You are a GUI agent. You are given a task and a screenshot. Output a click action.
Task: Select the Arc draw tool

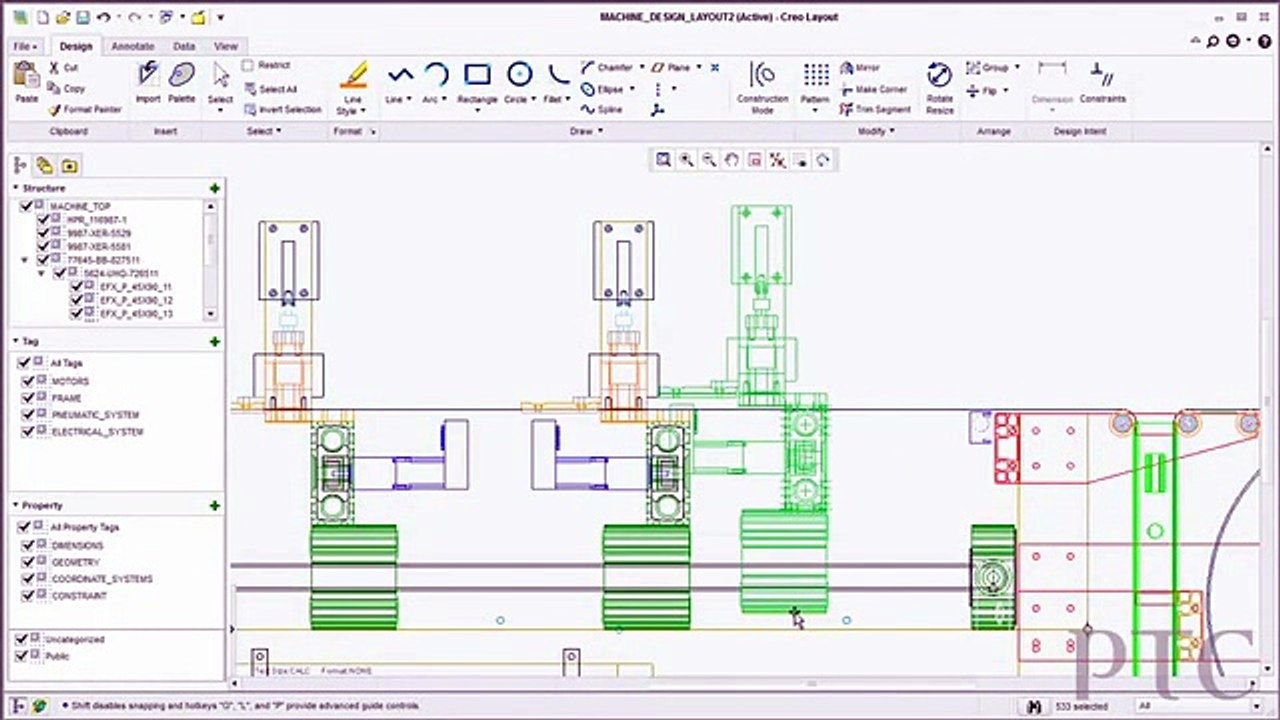435,83
